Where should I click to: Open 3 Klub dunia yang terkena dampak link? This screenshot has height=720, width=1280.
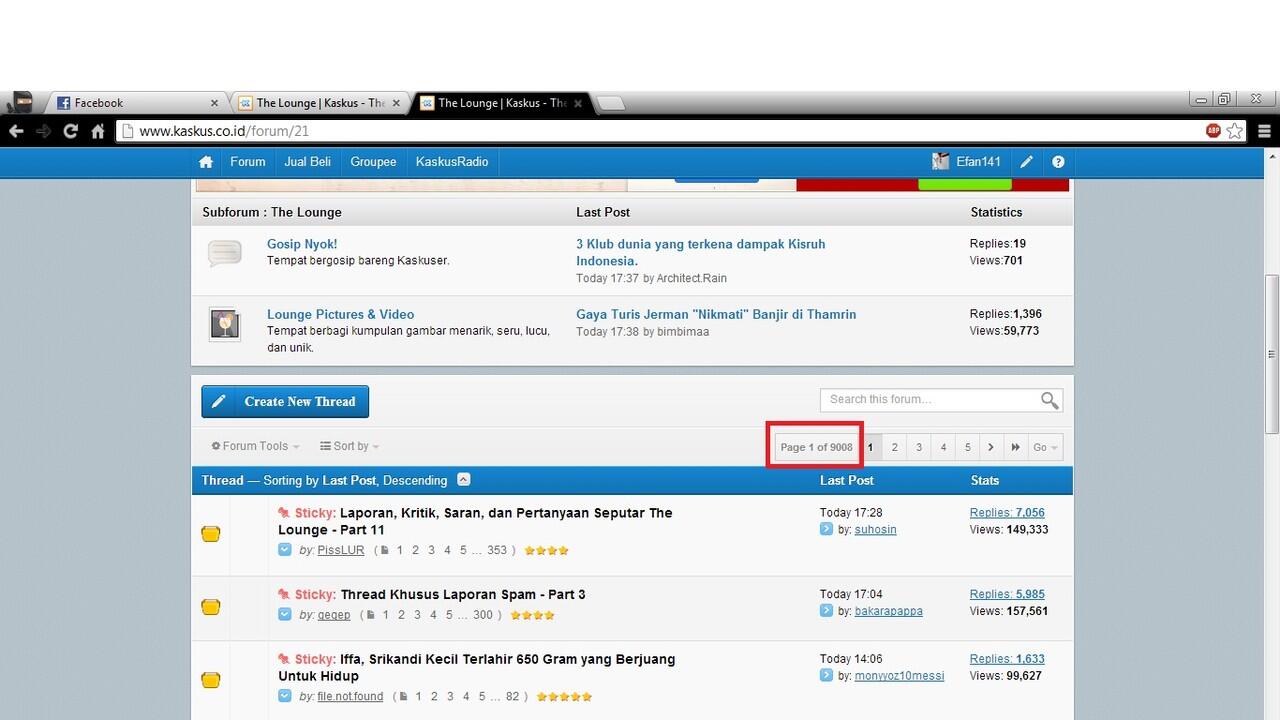pos(701,252)
